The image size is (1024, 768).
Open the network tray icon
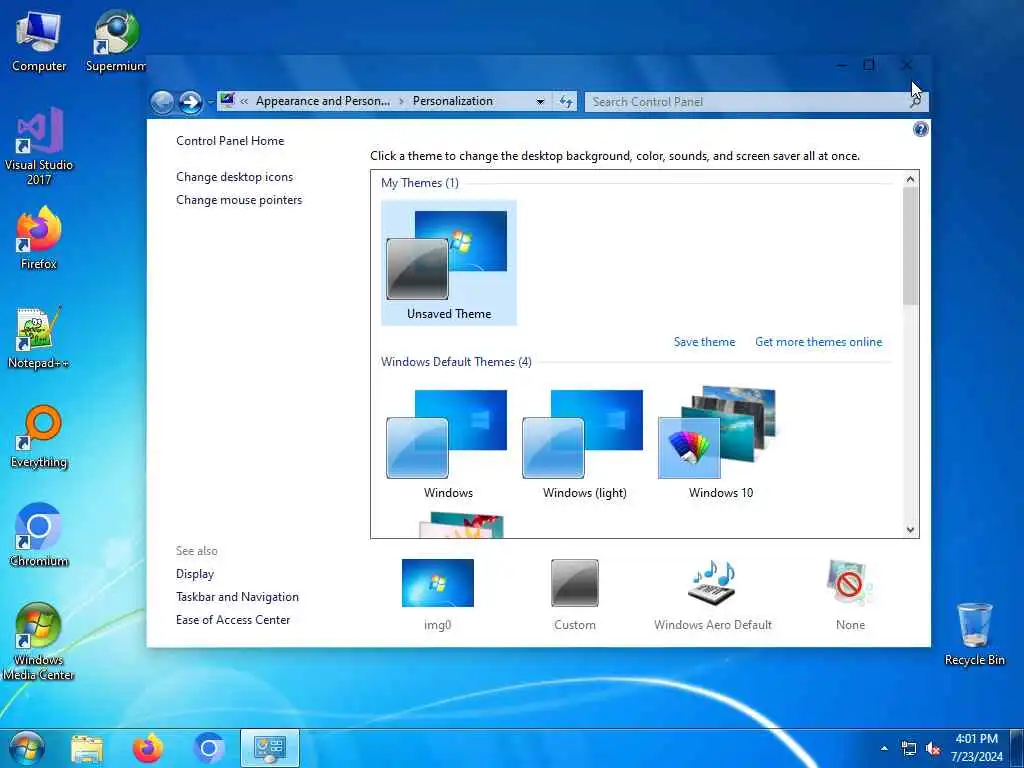coord(908,748)
